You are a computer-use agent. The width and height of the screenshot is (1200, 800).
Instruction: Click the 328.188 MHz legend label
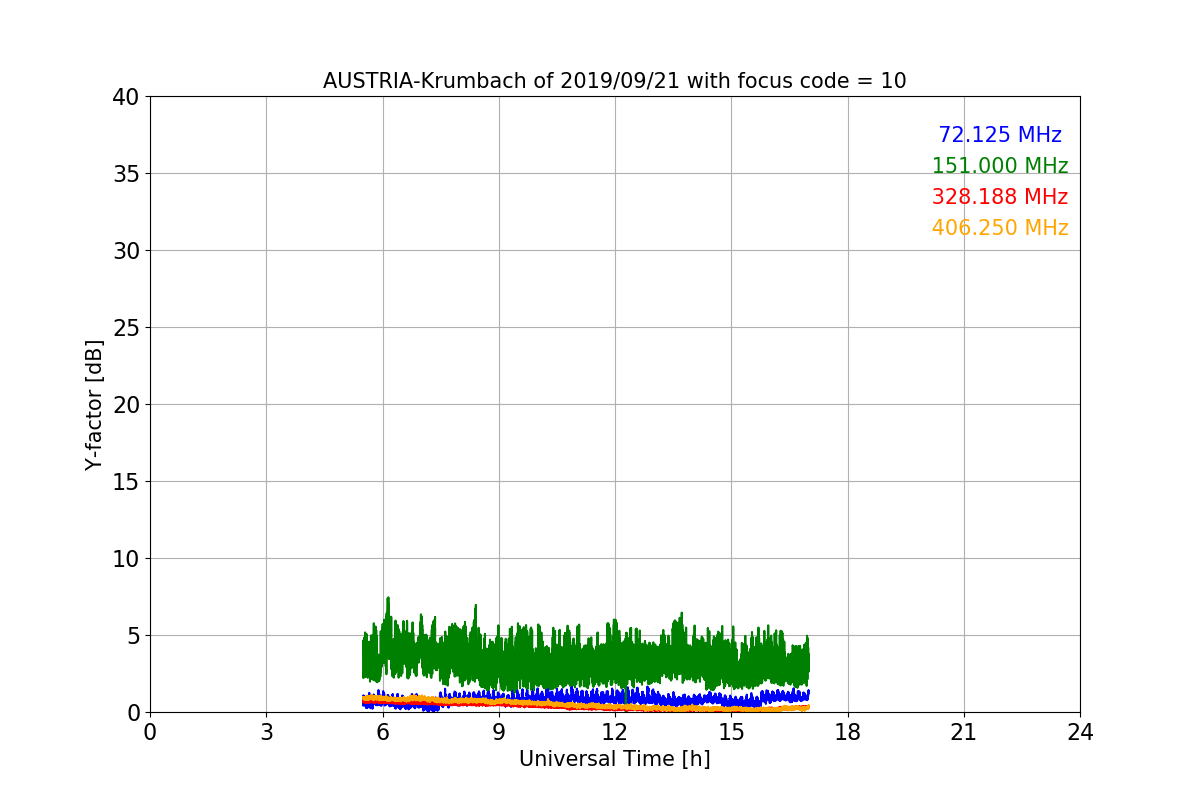[1000, 197]
